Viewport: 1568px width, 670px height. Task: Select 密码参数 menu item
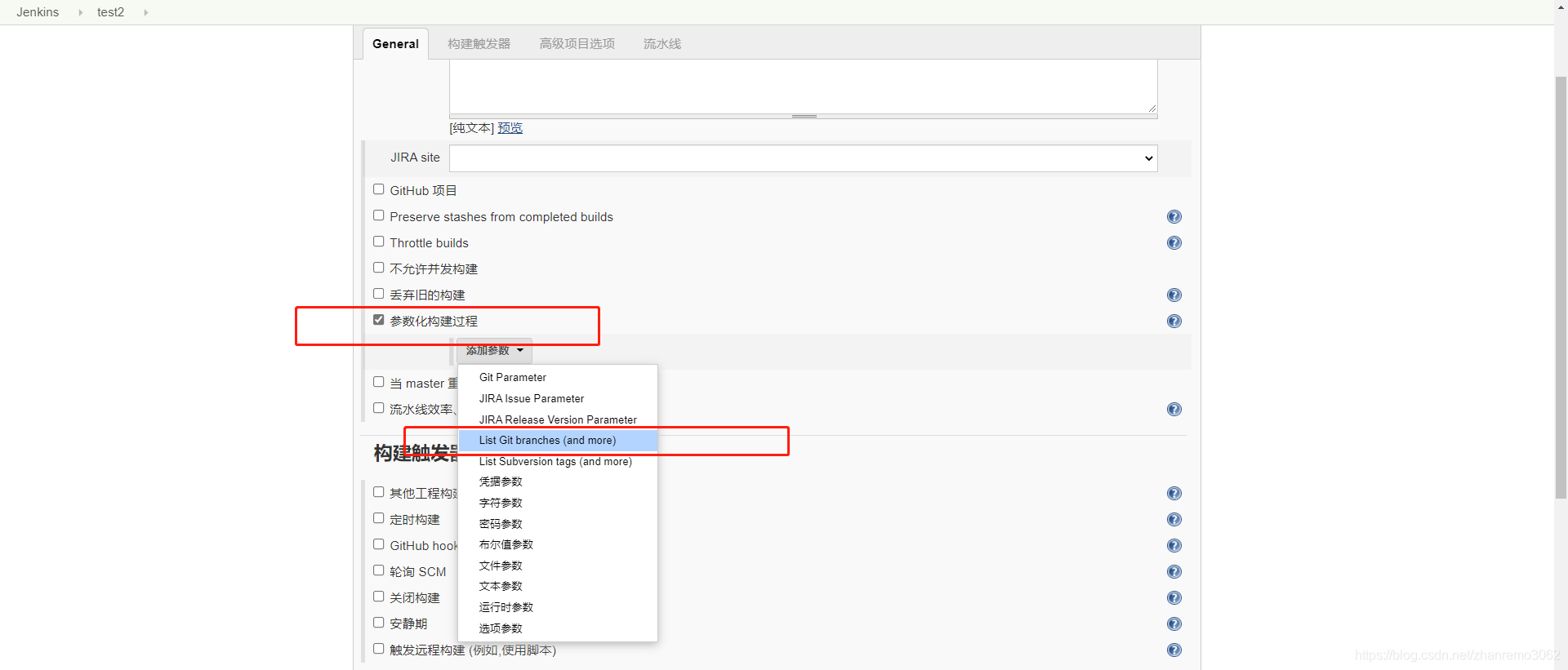pos(558,524)
